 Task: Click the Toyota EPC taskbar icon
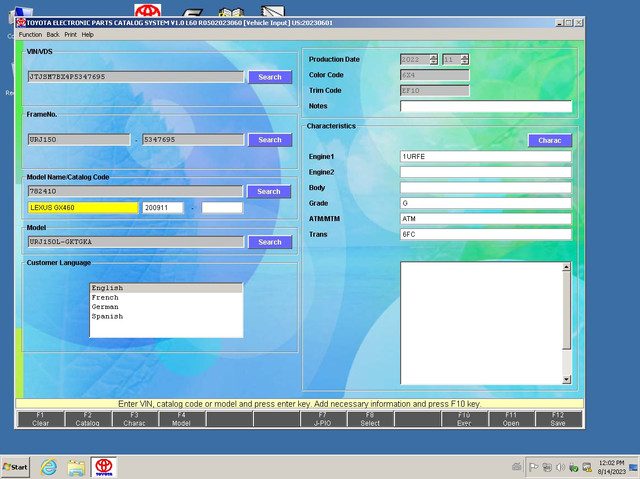[104, 467]
